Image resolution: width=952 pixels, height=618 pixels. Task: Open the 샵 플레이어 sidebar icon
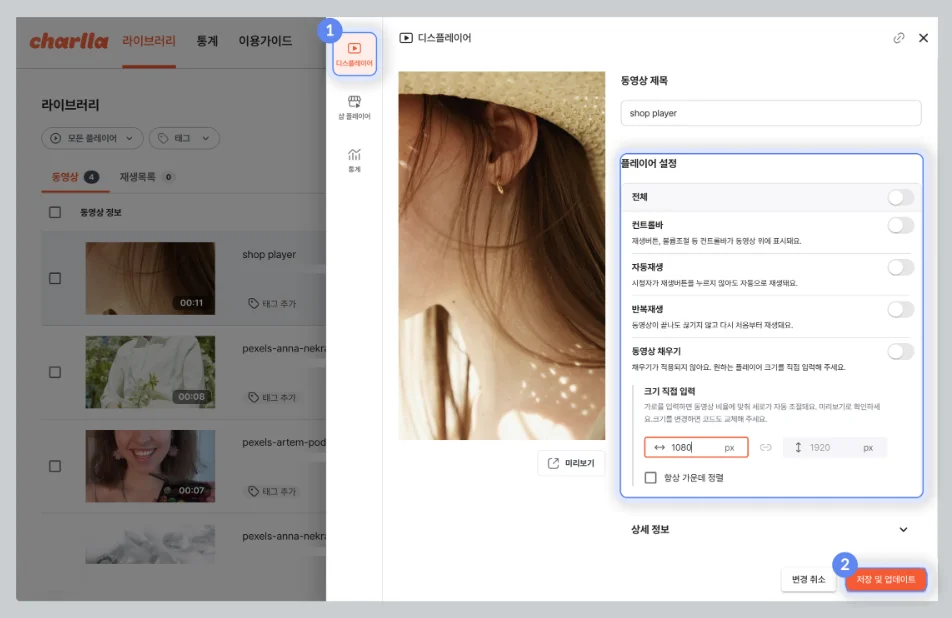354,108
